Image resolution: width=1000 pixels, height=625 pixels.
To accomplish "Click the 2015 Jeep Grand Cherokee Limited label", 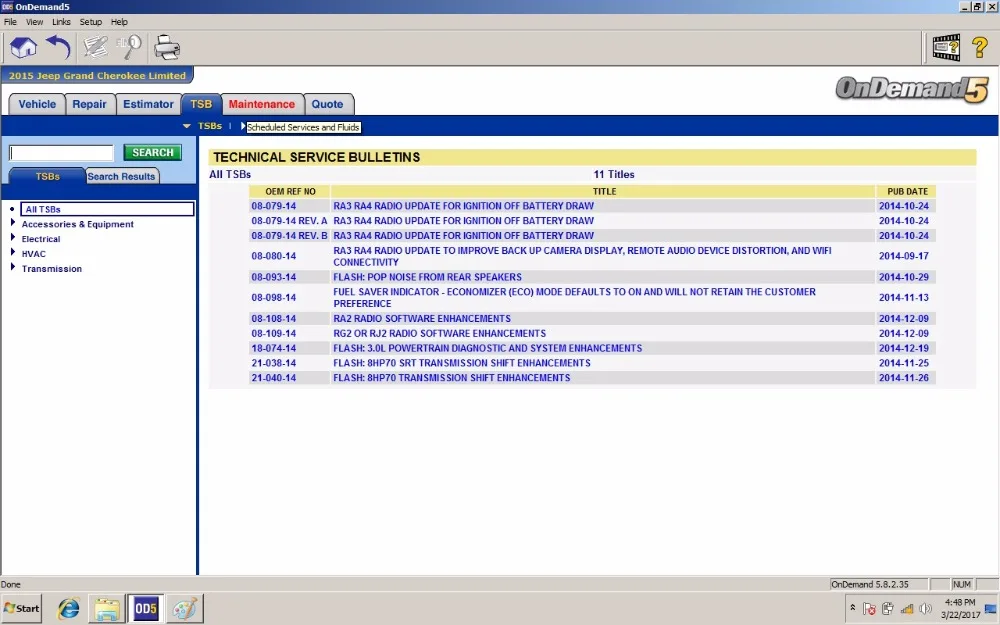I will click(x=97, y=75).
